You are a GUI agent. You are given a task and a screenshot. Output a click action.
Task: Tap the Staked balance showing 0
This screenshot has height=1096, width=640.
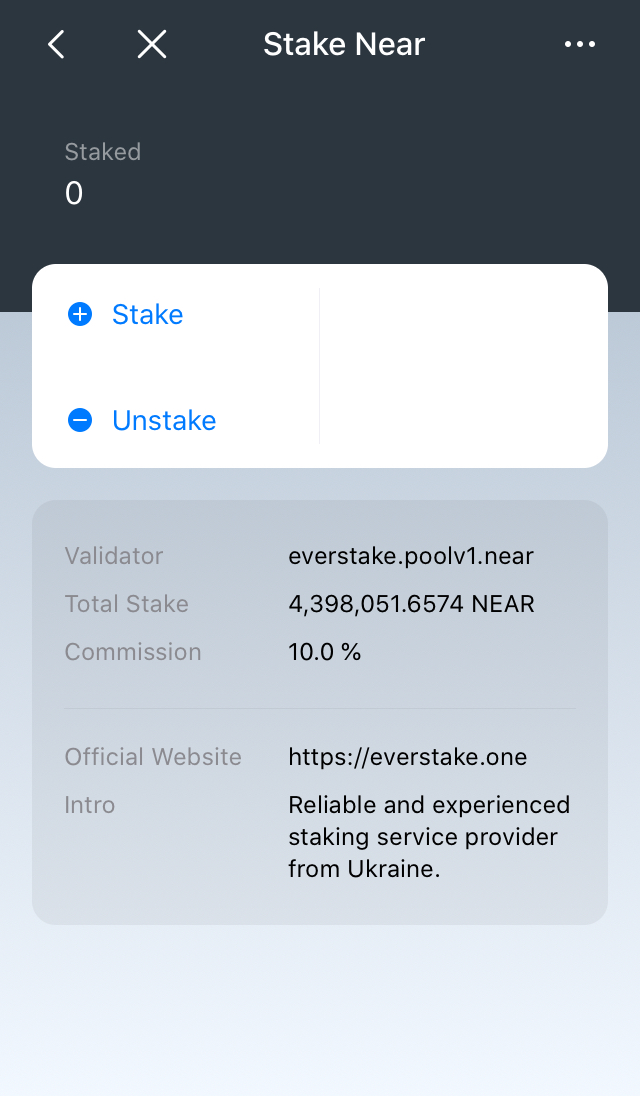coord(73,193)
